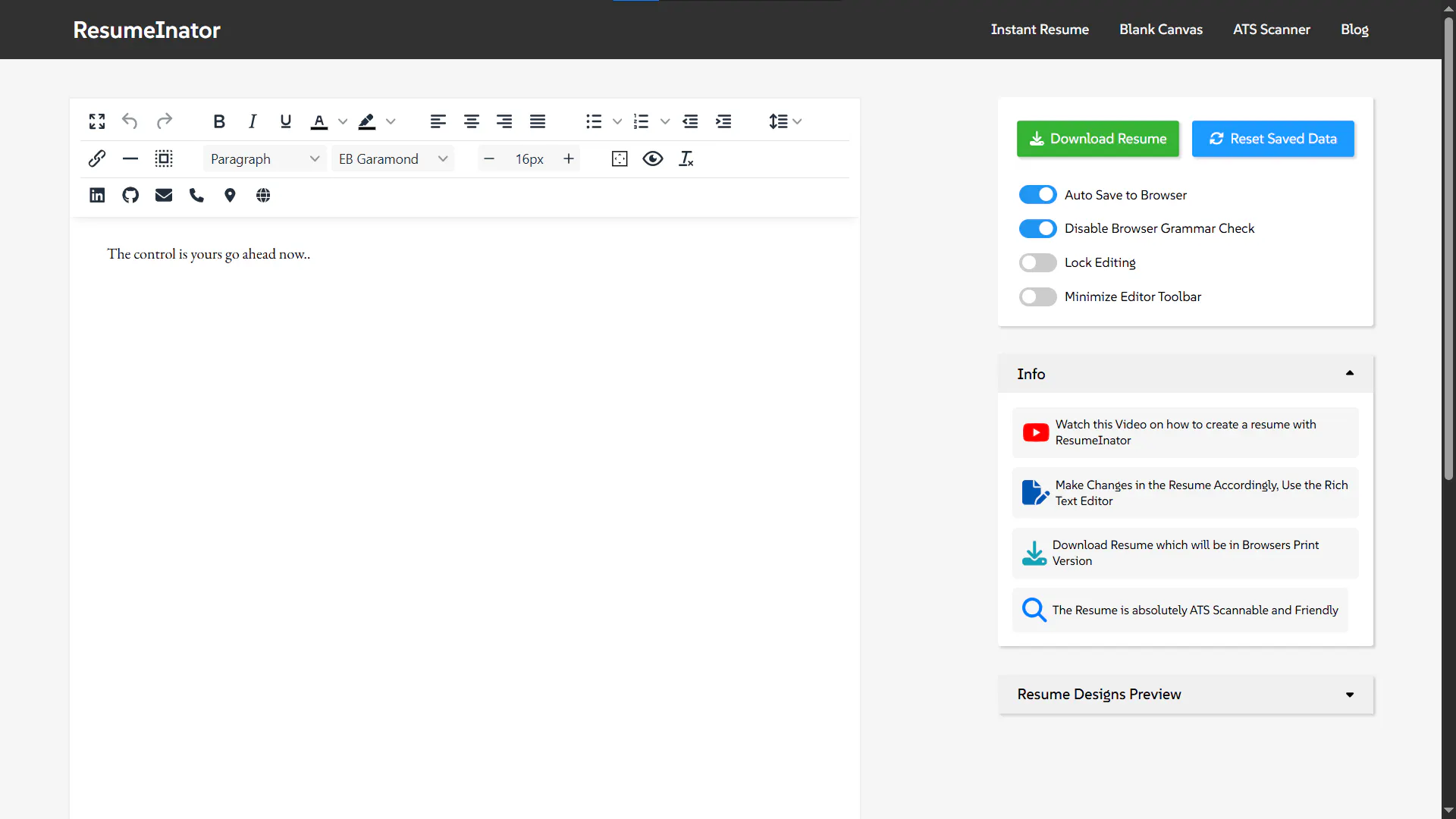
Task: Apply bold formatting
Action: tap(219, 121)
